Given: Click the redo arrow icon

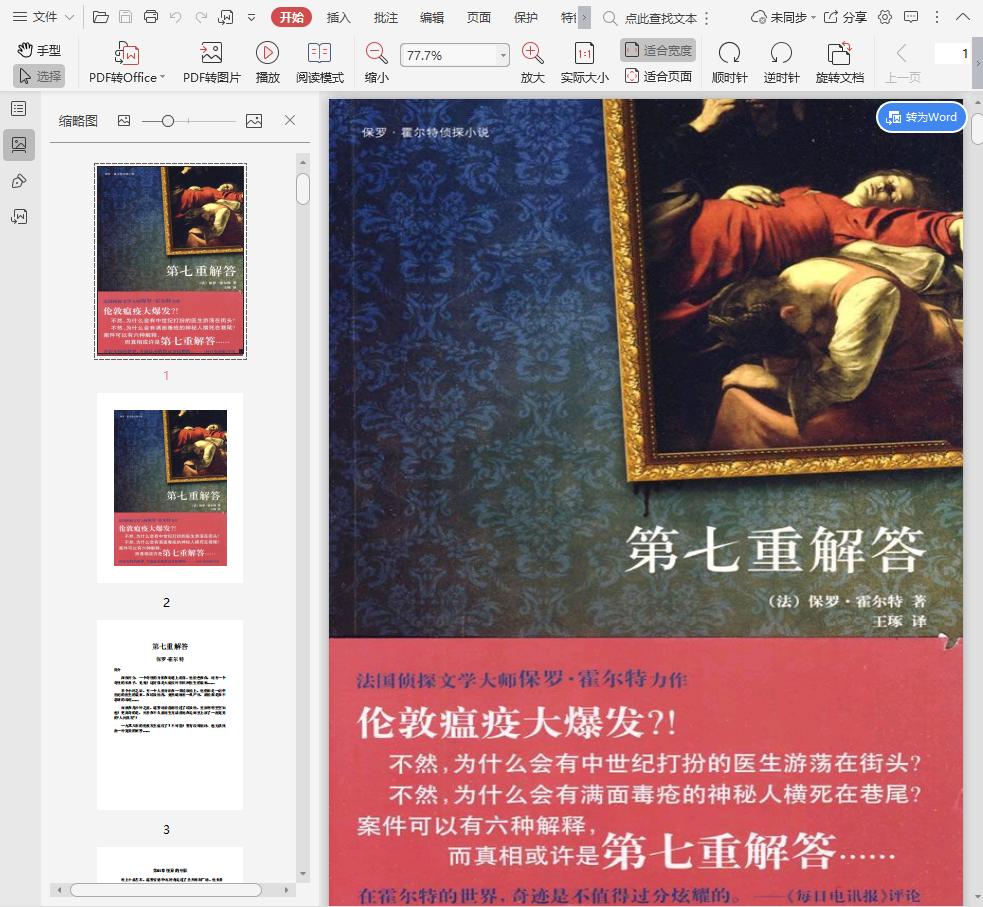Looking at the screenshot, I should tap(201, 17).
